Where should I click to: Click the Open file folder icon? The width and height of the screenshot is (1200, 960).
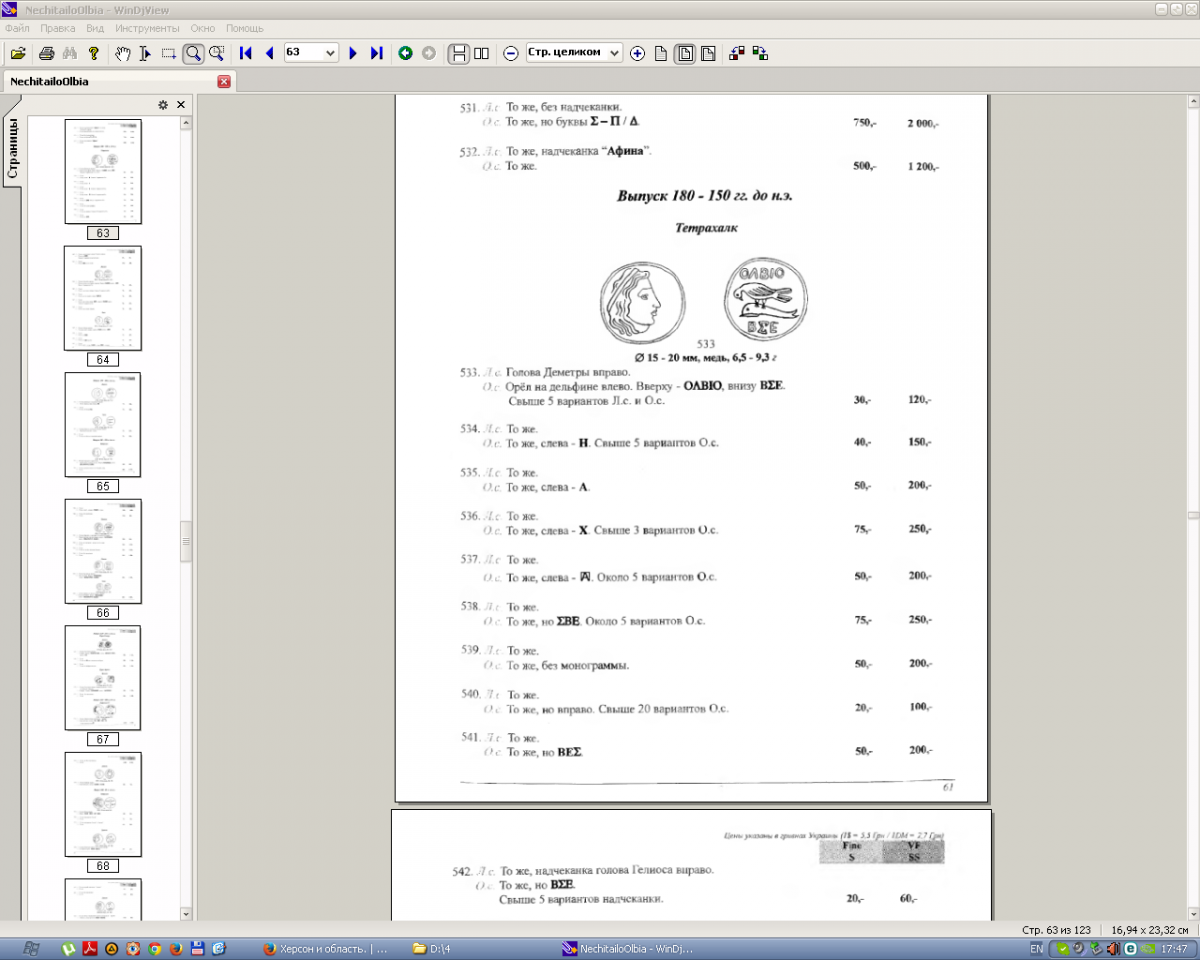(x=18, y=53)
